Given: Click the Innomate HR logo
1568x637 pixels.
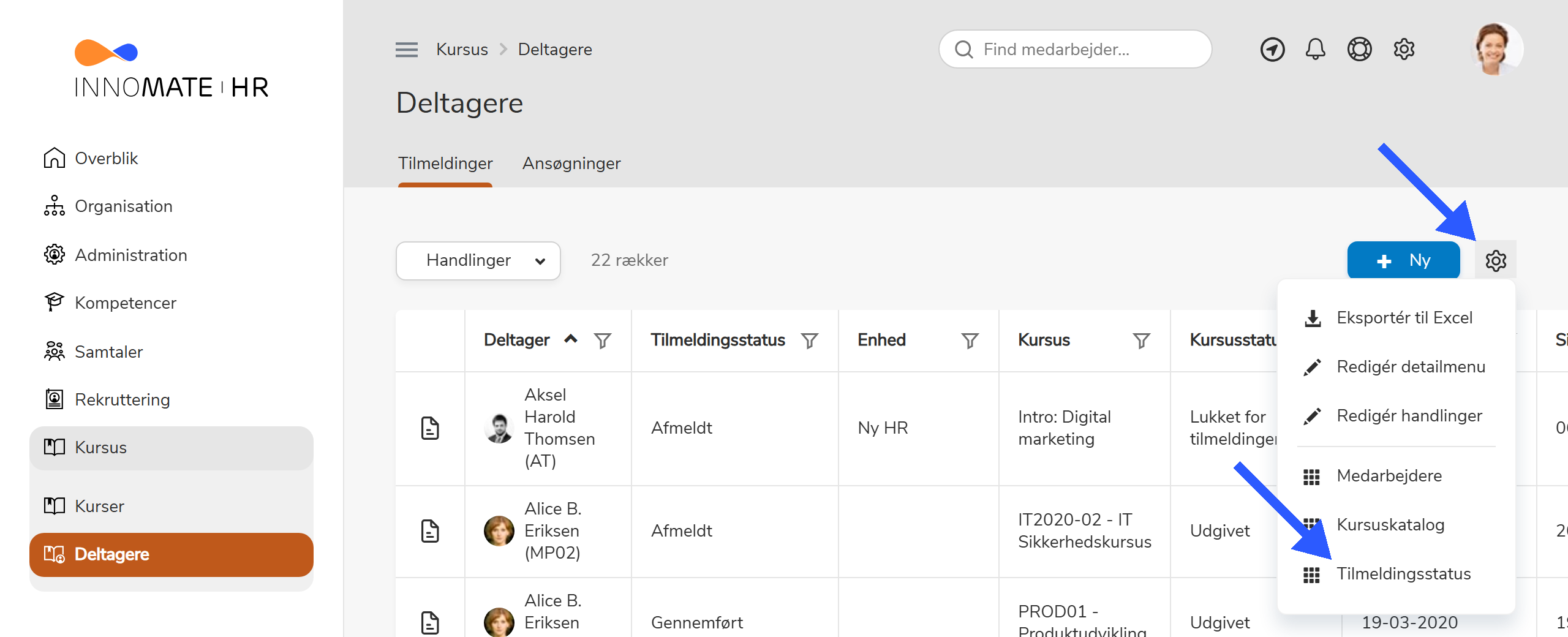Looking at the screenshot, I should coord(171,69).
